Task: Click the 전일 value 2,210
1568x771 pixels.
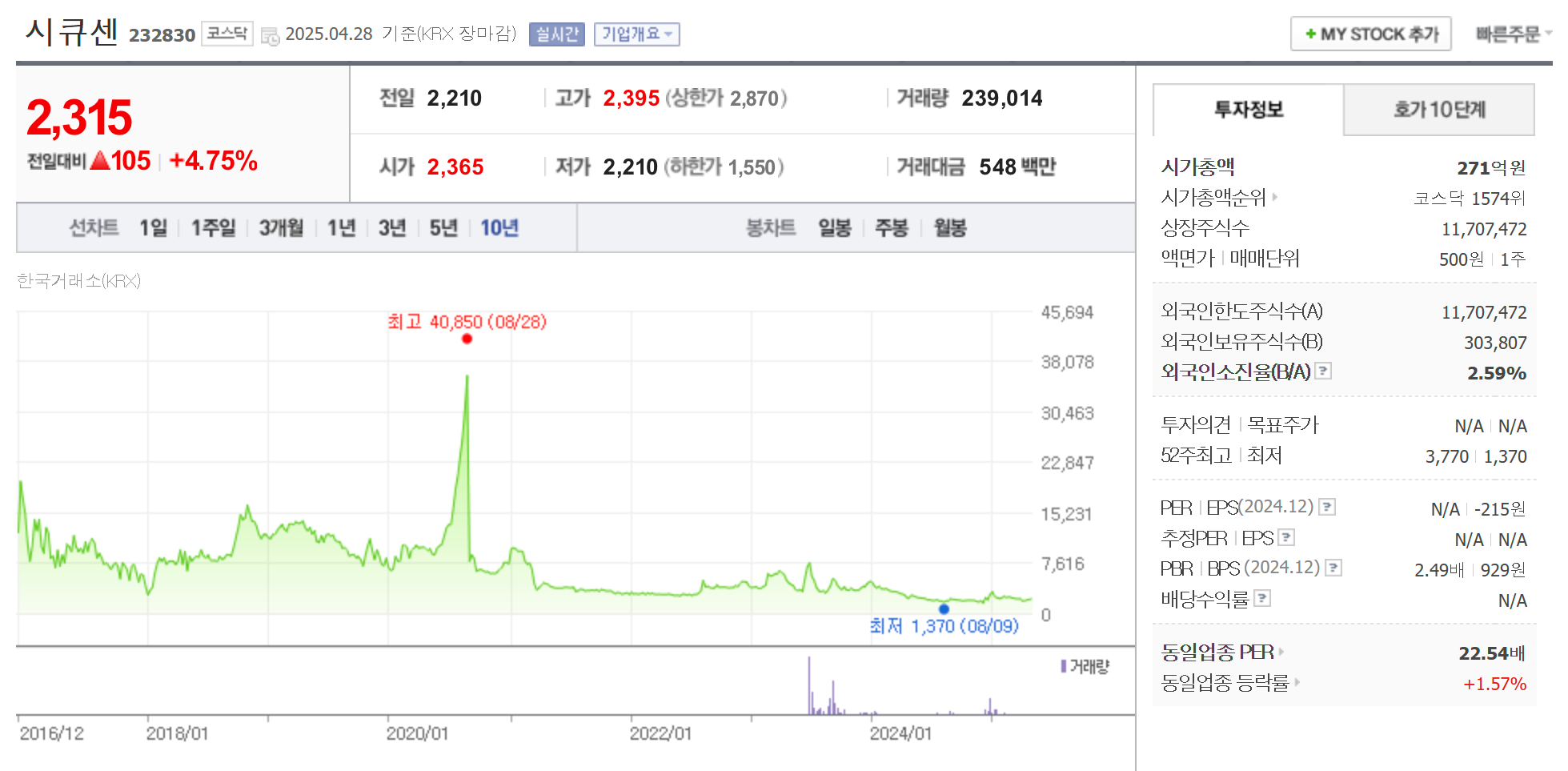Action: coord(455,98)
